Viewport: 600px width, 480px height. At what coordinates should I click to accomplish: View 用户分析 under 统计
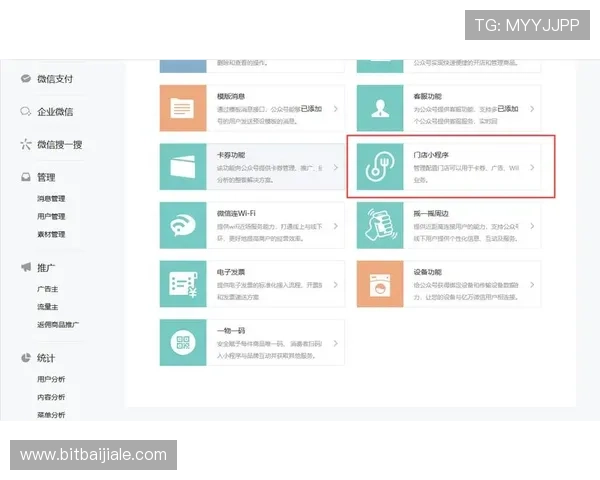51,379
